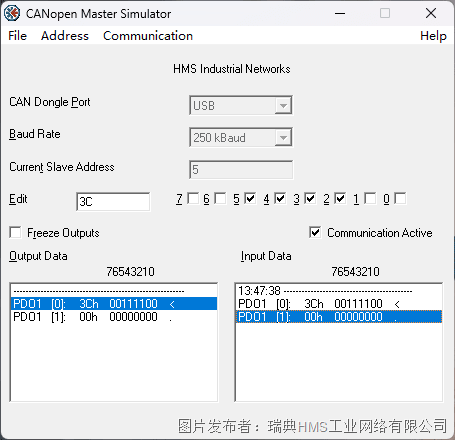Uncheck bit 5 checkbox
Viewport: 455px width, 440px height.
(250, 198)
